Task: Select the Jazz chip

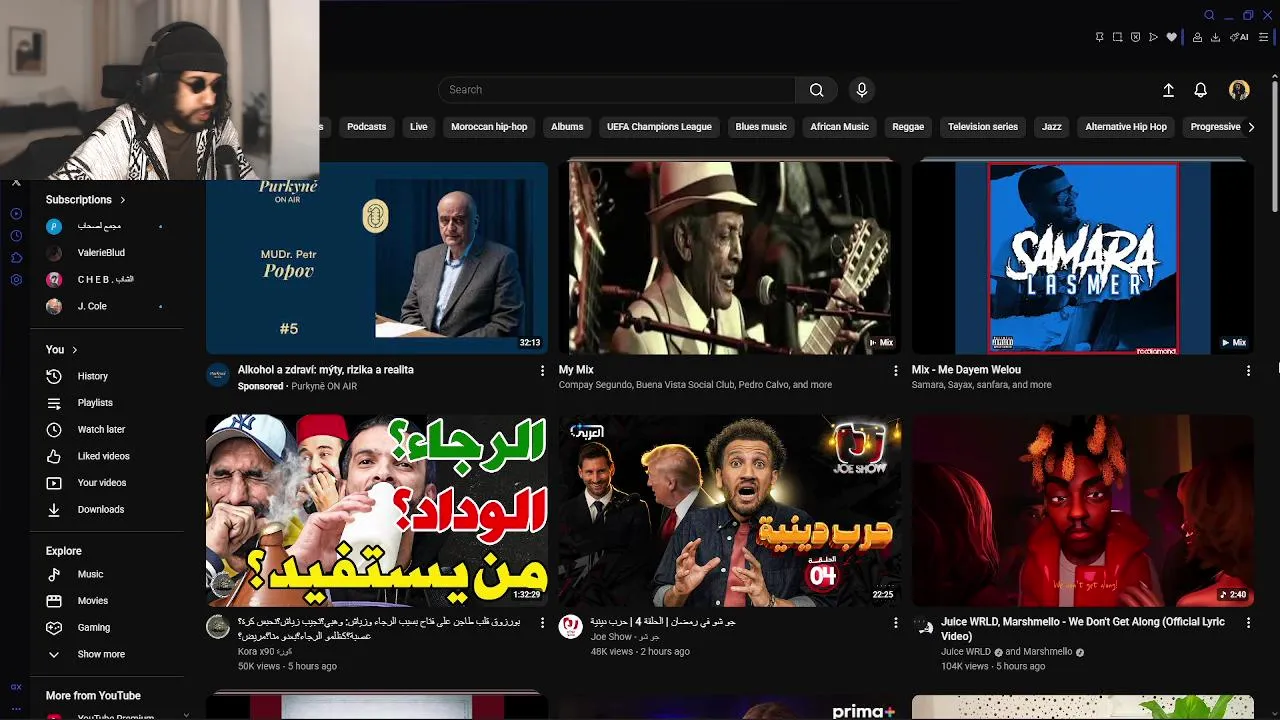Action: click(1052, 127)
